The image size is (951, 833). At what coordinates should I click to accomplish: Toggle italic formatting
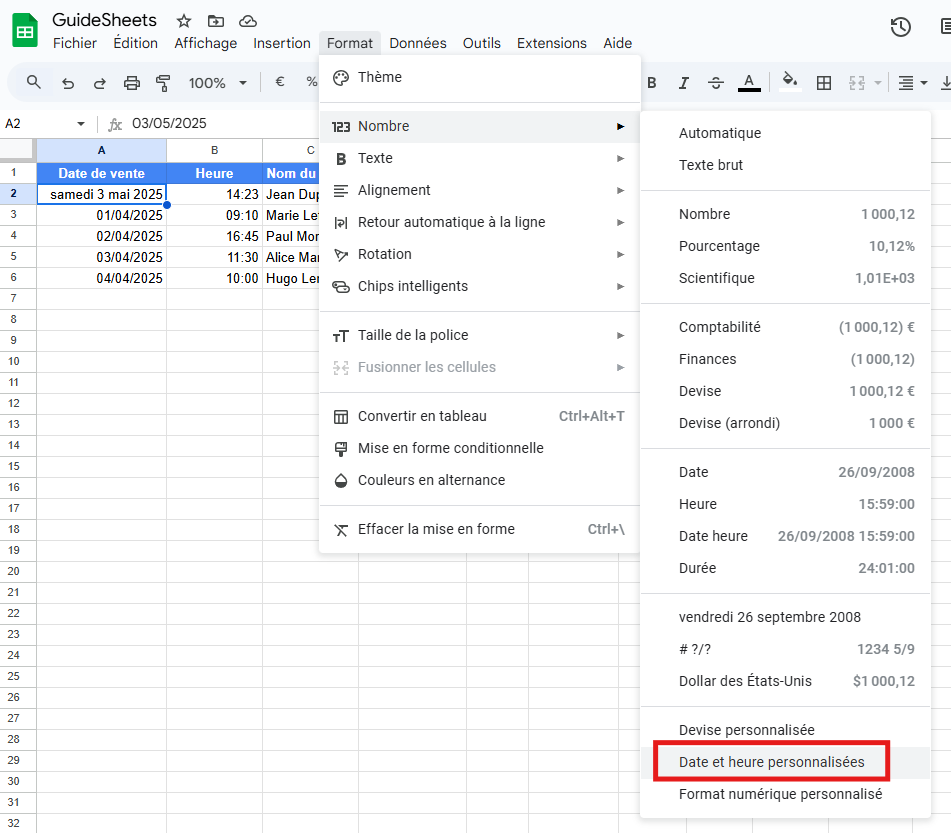coord(684,83)
